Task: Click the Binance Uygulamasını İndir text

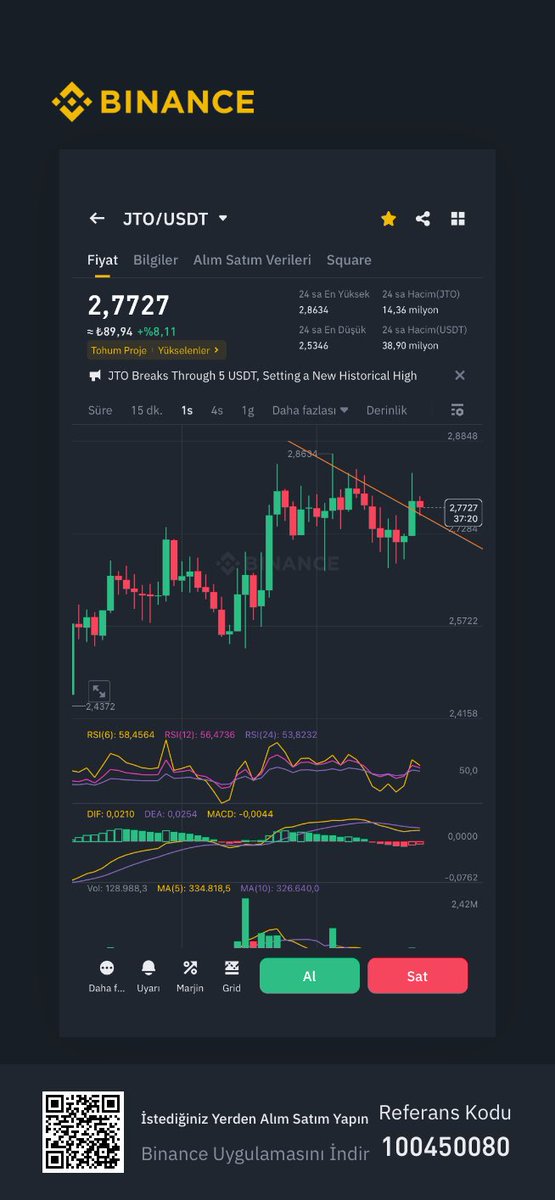Action: [x=255, y=1153]
